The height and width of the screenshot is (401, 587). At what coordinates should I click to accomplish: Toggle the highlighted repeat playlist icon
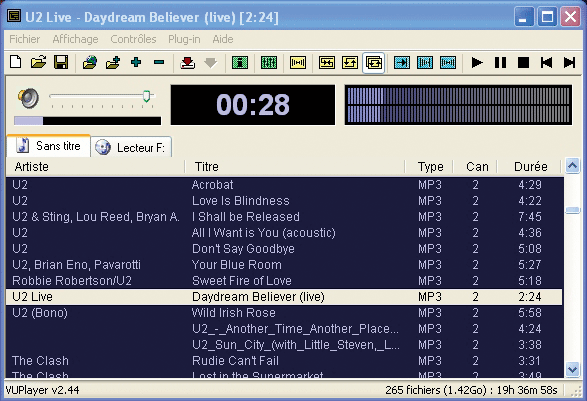(x=374, y=63)
